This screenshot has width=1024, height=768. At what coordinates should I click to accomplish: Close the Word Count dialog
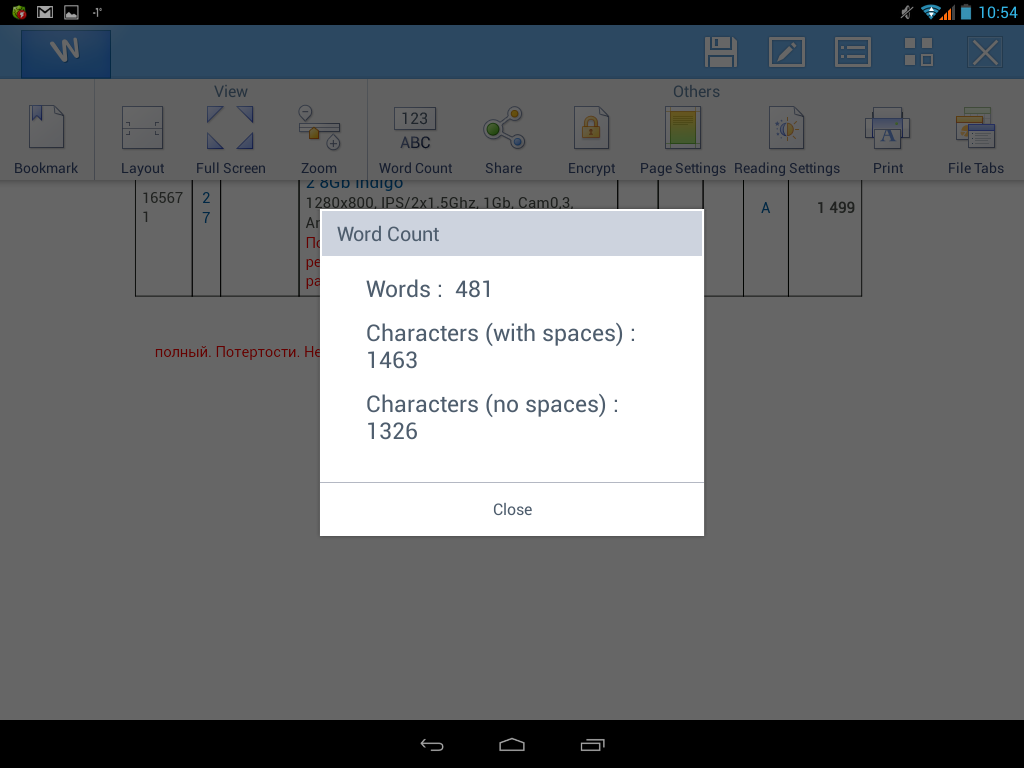(x=512, y=510)
